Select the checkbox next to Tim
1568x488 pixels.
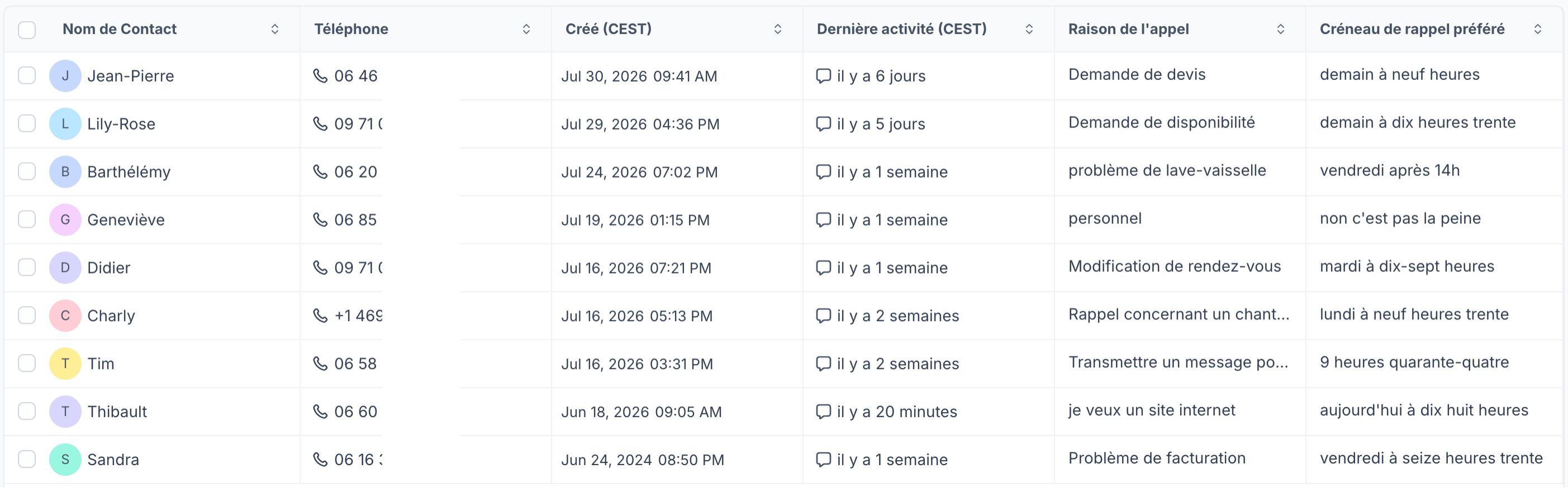coord(27,363)
